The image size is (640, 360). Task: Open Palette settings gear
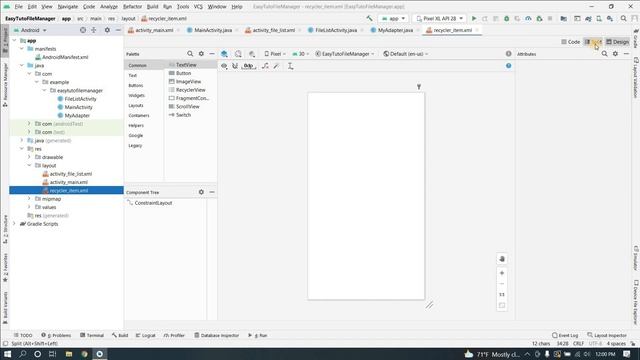[201, 53]
